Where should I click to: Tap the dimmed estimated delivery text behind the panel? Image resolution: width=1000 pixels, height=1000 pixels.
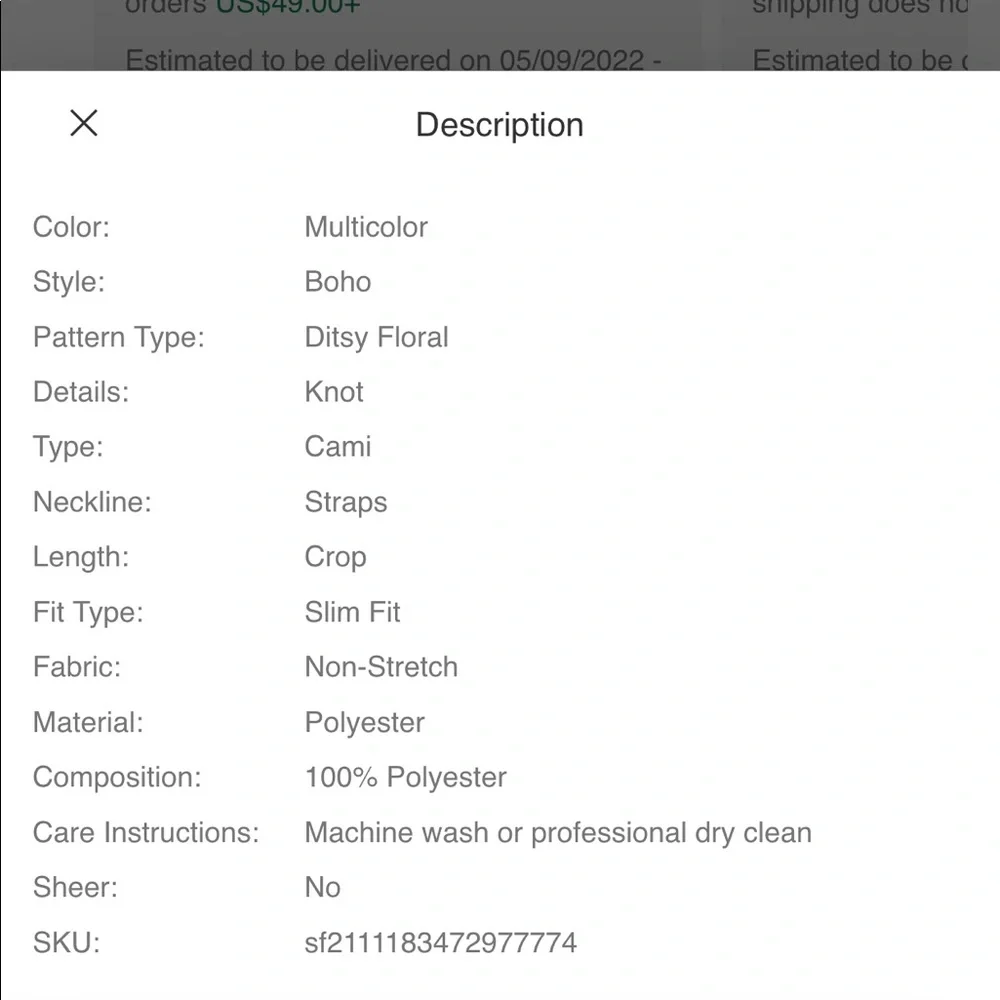coord(393,59)
